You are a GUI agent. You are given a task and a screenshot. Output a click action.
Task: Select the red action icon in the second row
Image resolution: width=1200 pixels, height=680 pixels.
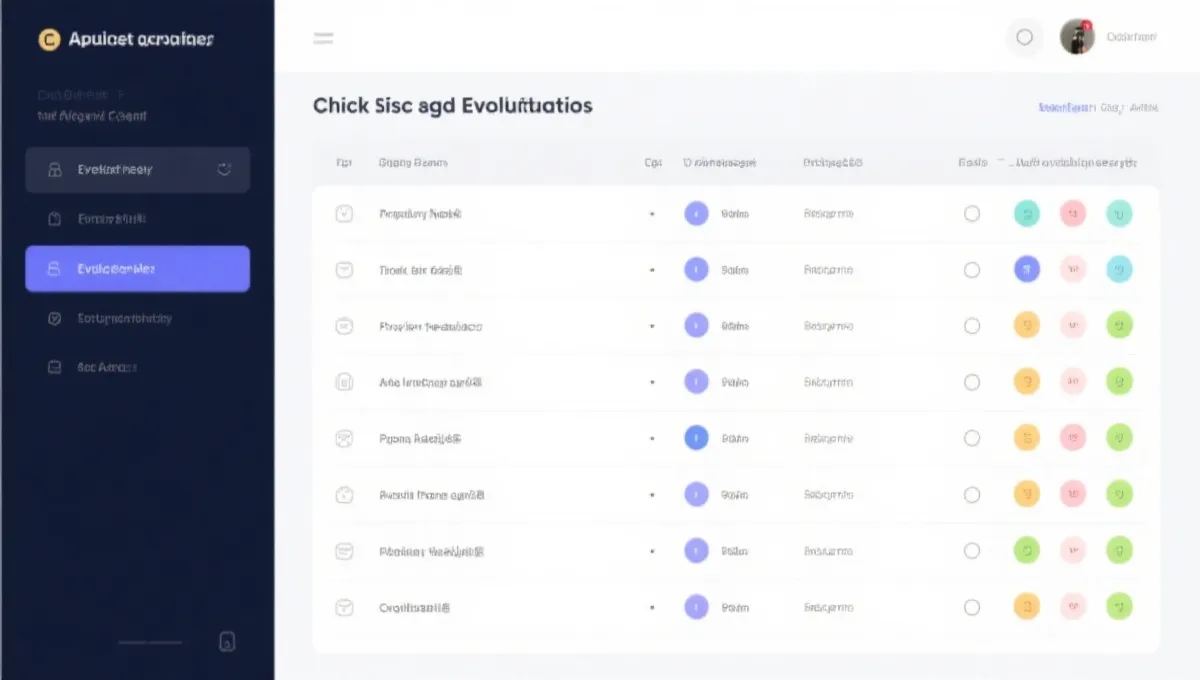(1073, 269)
